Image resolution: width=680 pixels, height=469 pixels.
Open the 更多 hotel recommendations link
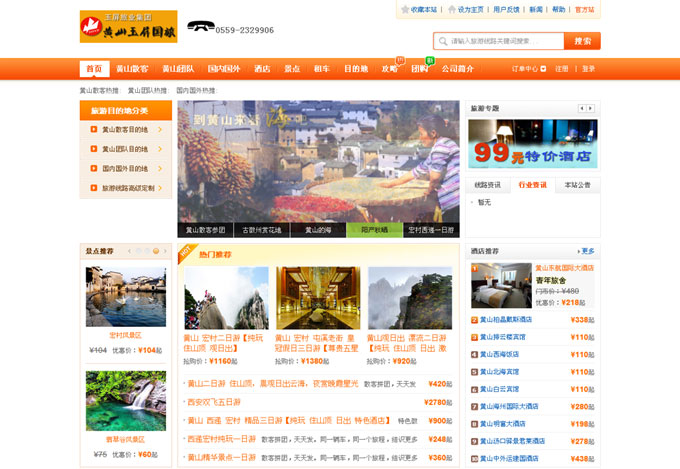tap(586, 251)
